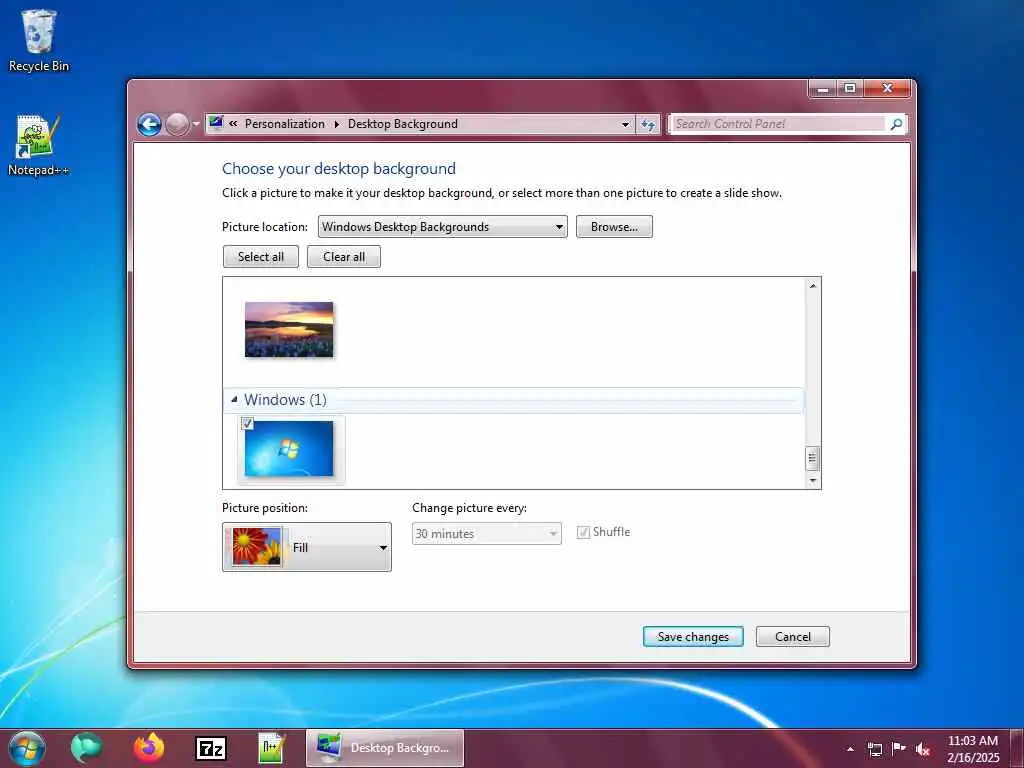Collapse the Windows (1) group
1024x768 pixels.
coord(234,399)
